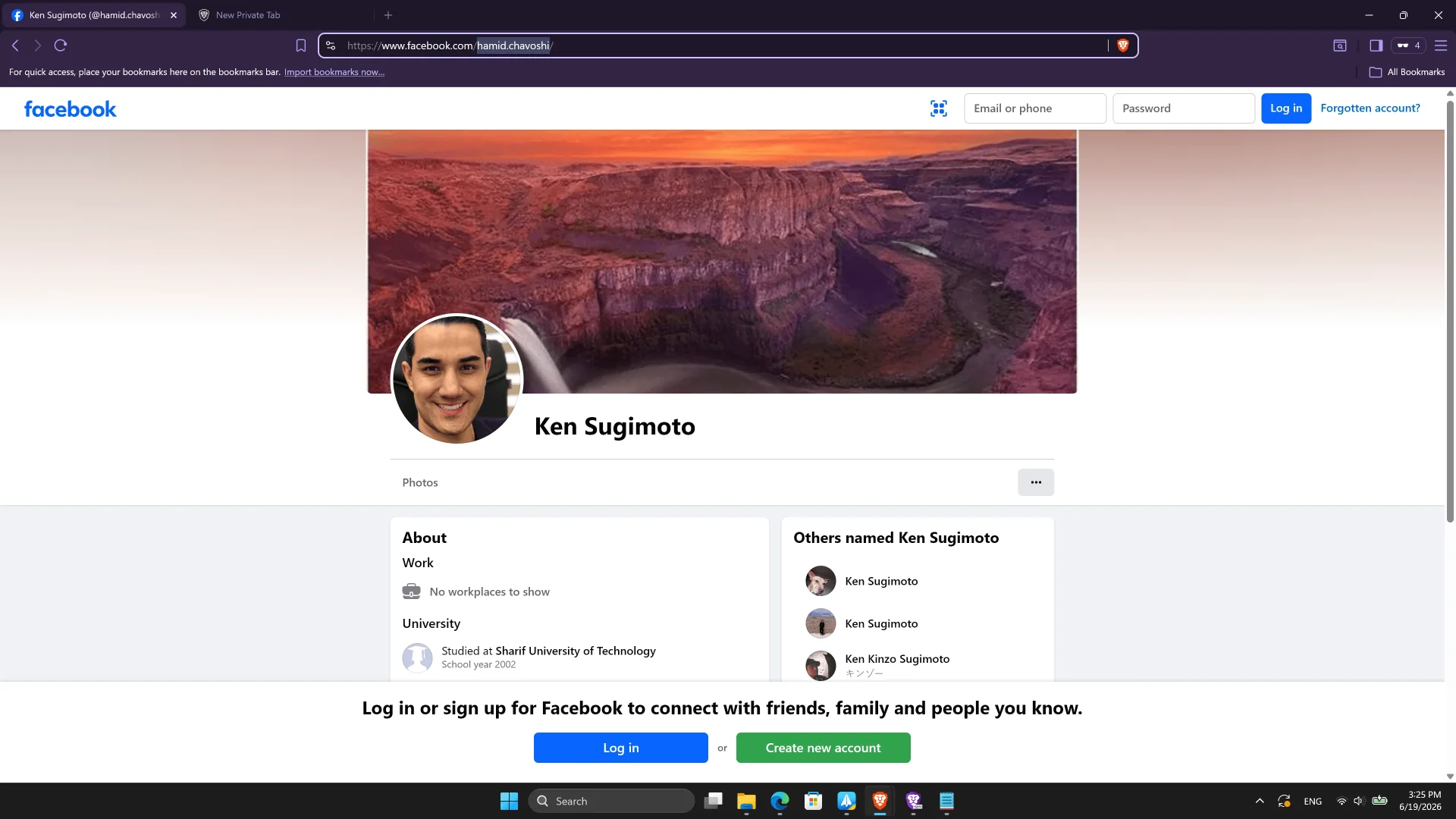Click Create new account button
Viewport: 1456px width, 819px height.
pyautogui.click(x=824, y=748)
